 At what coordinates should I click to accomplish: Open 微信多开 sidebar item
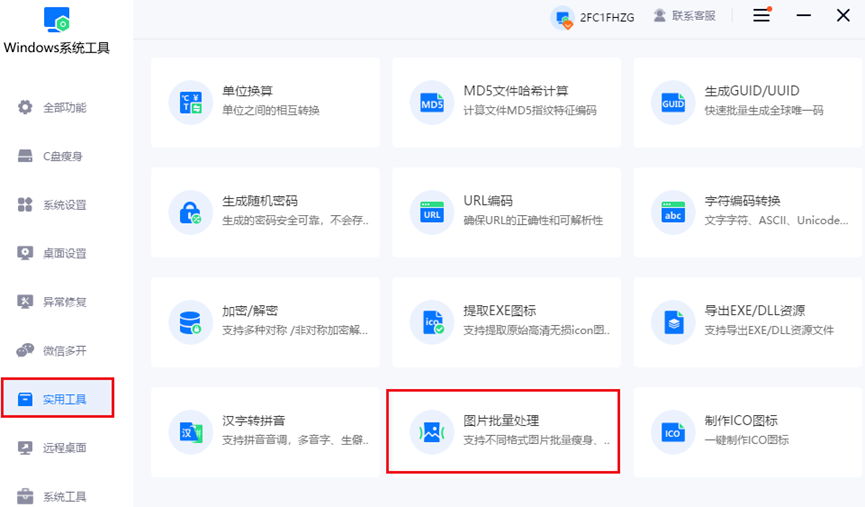(65, 350)
